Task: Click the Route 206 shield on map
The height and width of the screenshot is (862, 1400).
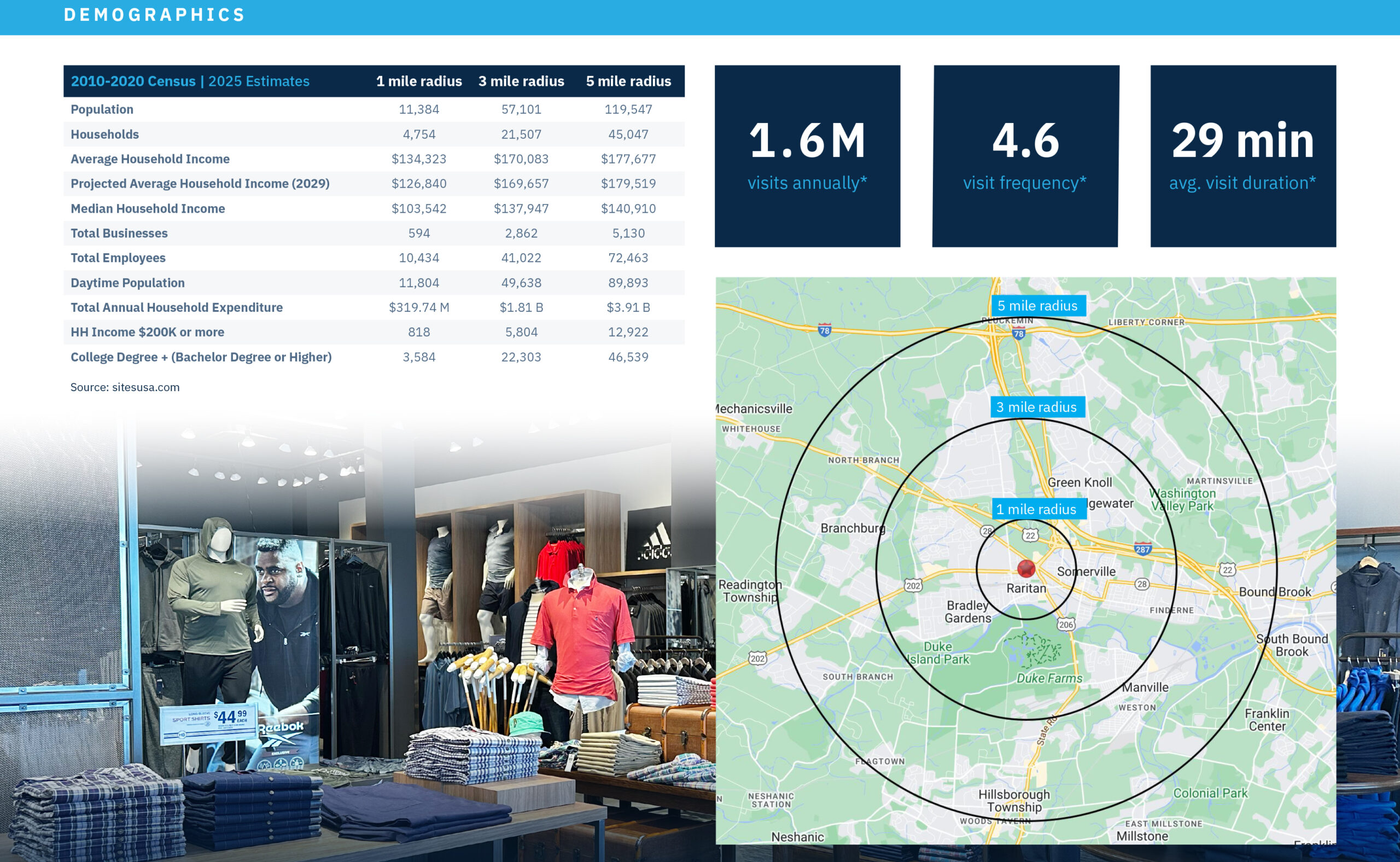Action: 1066,624
